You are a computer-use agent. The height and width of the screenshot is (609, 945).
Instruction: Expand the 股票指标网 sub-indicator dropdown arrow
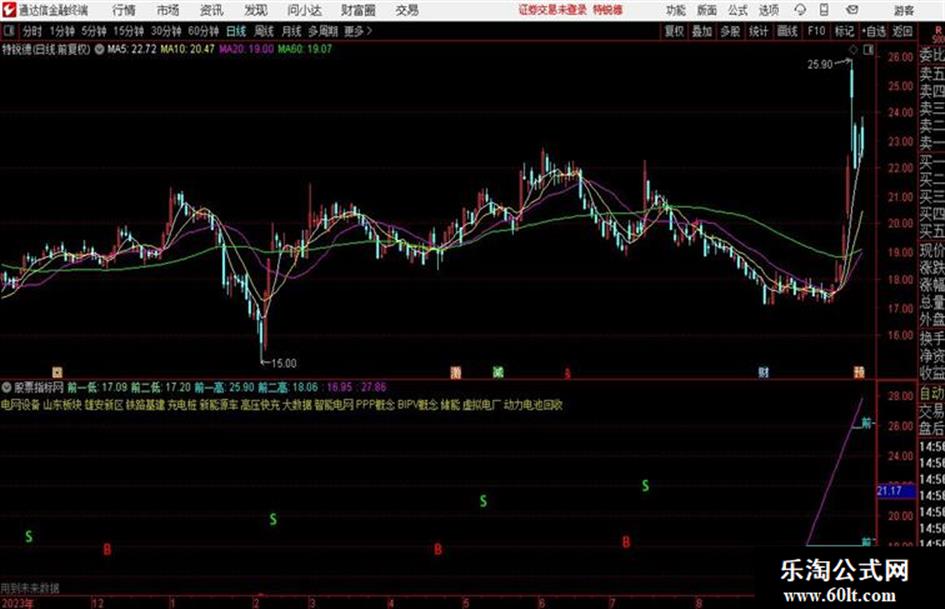coord(7,387)
